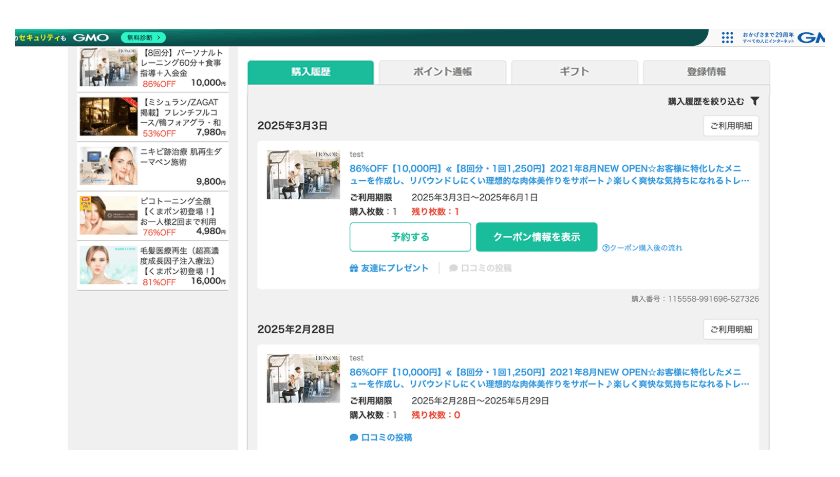Click the 無料診断 banner button
Screen dimensions: 840x477
pos(143,38)
